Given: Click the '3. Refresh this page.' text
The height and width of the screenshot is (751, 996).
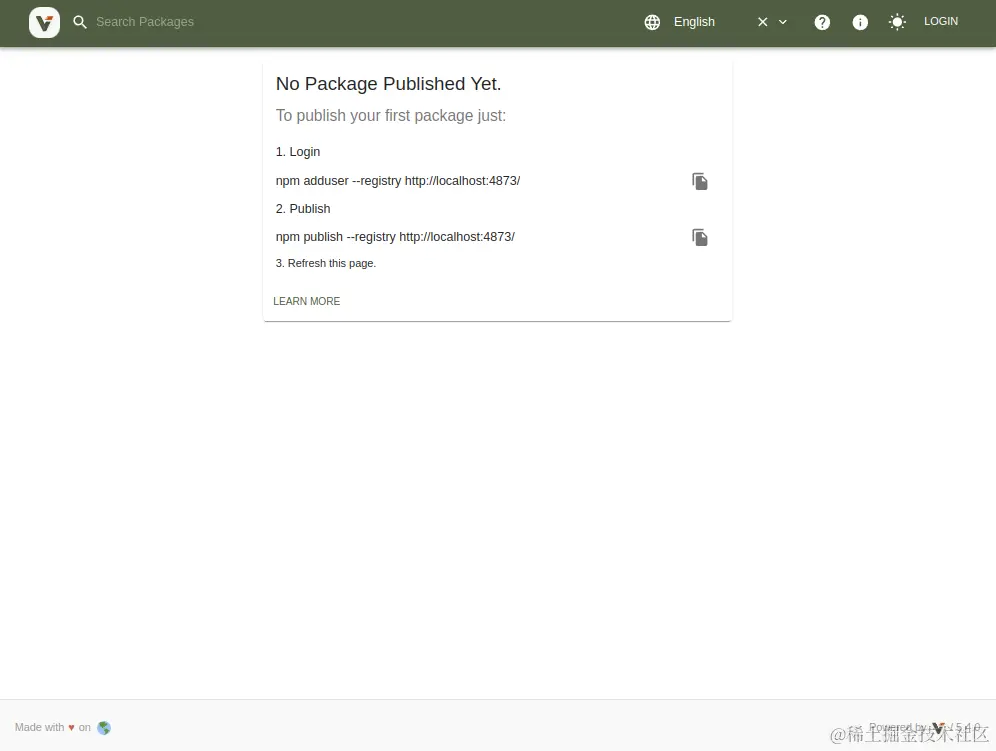Looking at the screenshot, I should pyautogui.click(x=326, y=263).
